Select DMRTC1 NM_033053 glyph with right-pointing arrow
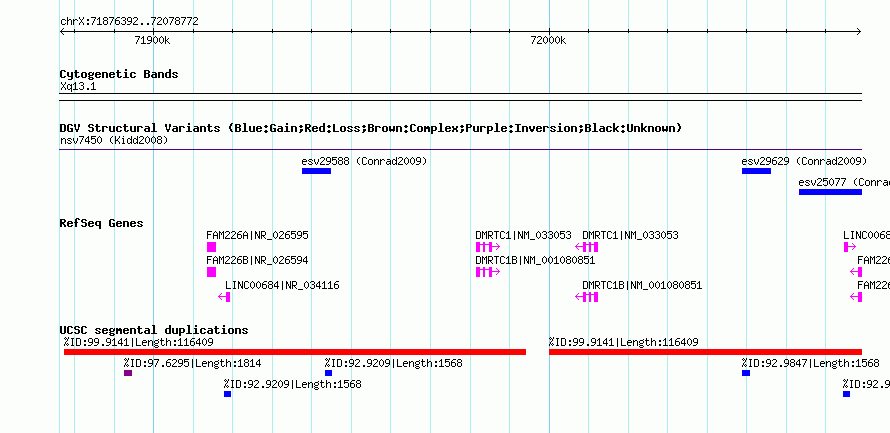The height and width of the screenshot is (433, 890). click(x=488, y=247)
